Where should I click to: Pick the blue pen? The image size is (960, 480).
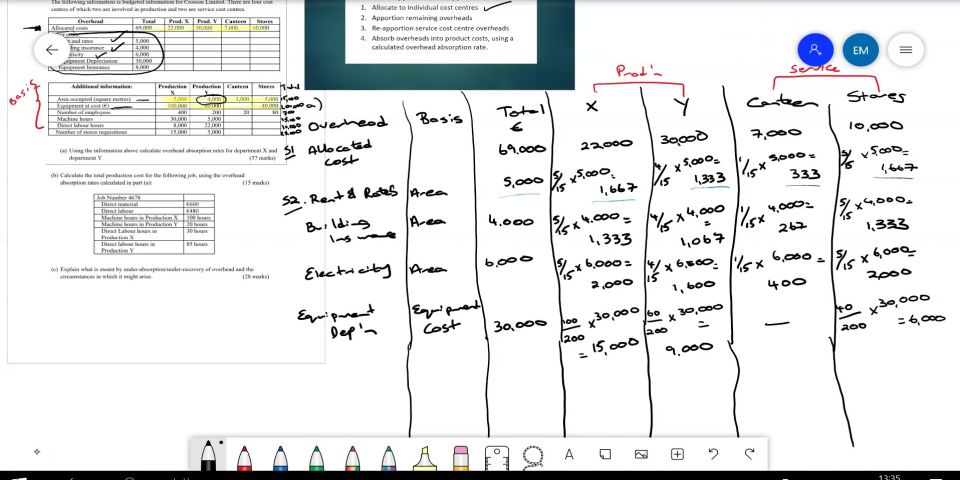coord(280,456)
